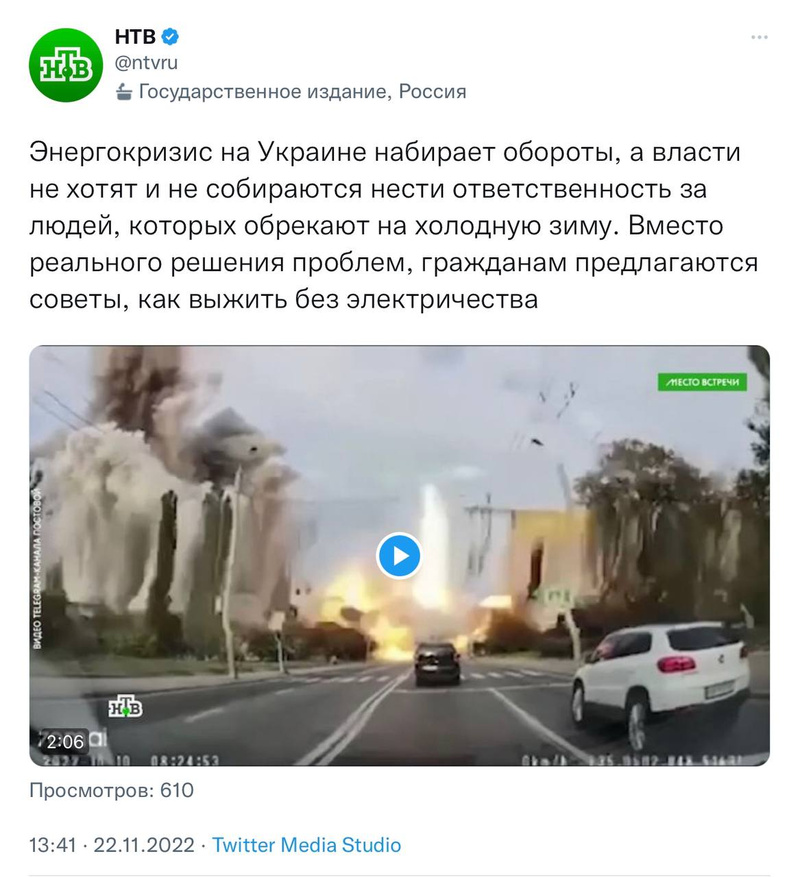
Task: Open the three-dot more options menu
Action: point(759,37)
